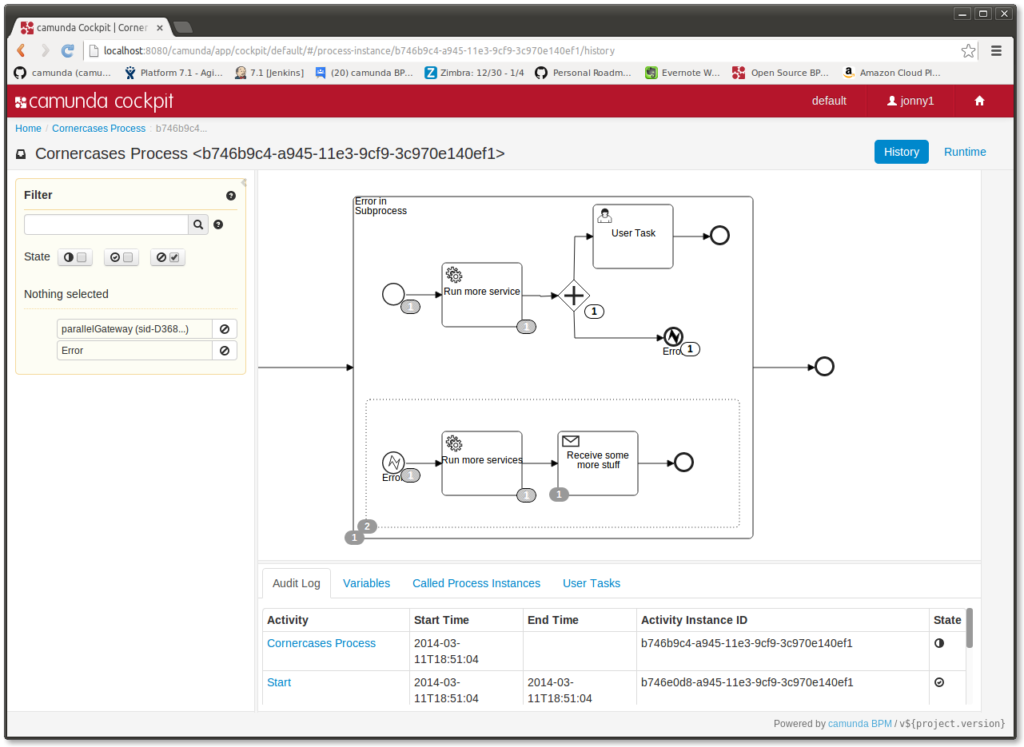Open the default engine dropdown
1024x747 pixels.
(x=828, y=101)
